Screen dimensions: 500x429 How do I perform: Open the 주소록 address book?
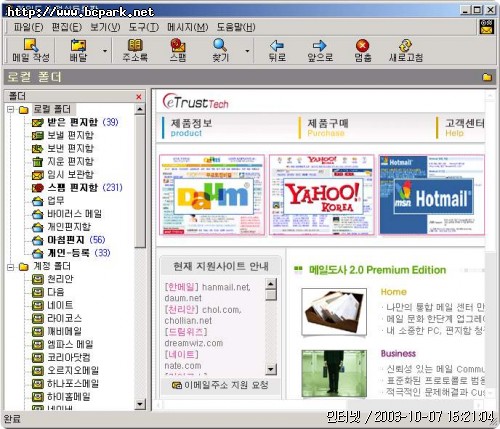point(135,50)
